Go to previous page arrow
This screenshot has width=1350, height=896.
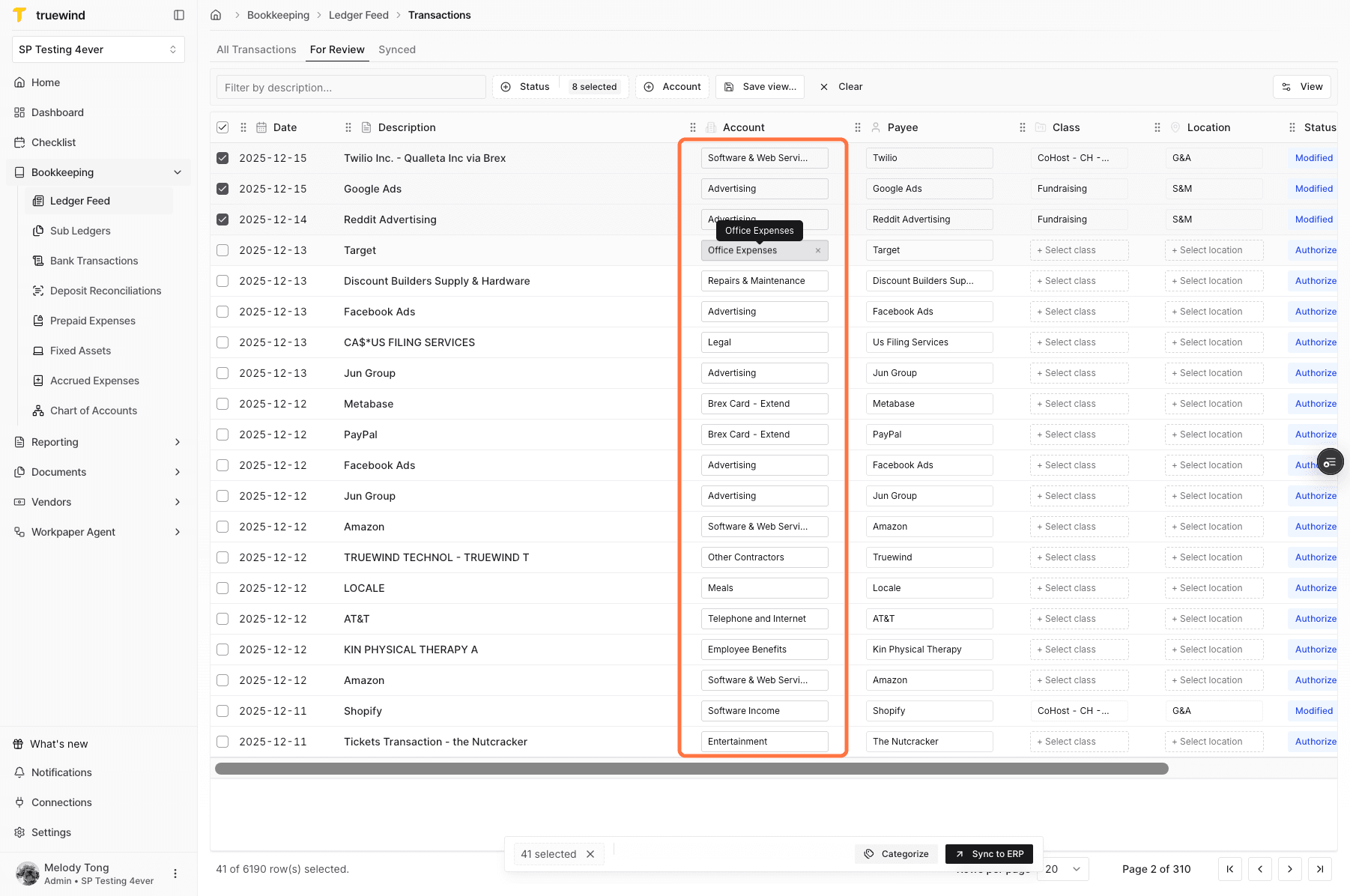point(1260,869)
